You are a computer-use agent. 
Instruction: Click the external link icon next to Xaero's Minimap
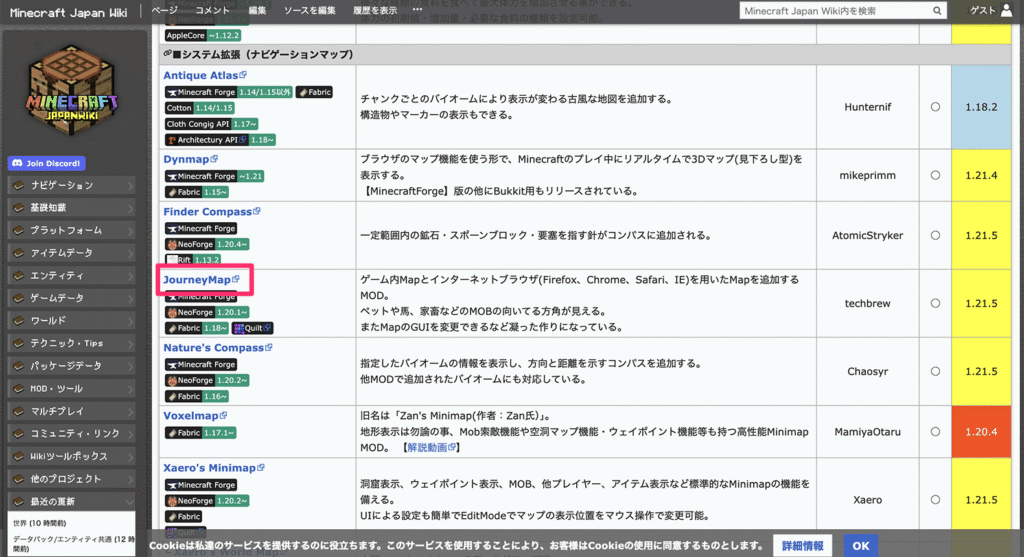point(261,468)
